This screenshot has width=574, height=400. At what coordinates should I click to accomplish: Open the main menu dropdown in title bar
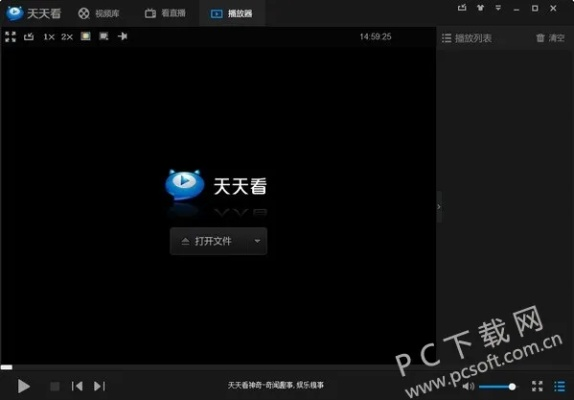pos(498,8)
